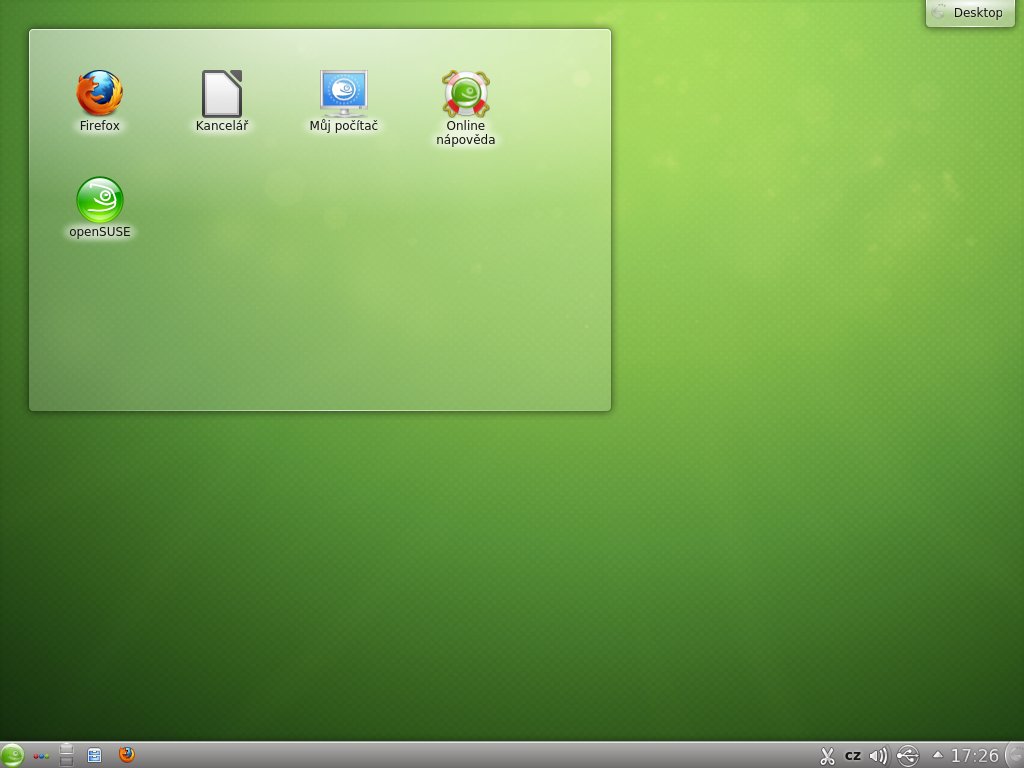The width and height of the screenshot is (1024, 768).
Task: Expand hidden system tray icons arrow
Action: (x=938, y=754)
